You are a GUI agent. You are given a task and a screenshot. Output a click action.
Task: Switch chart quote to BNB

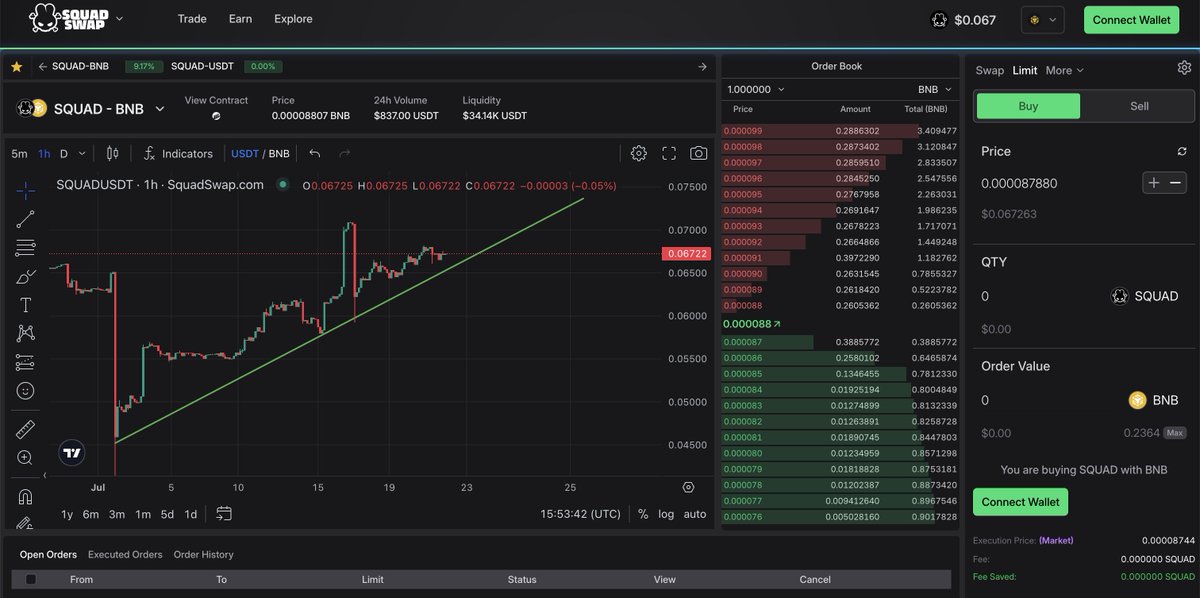point(279,153)
